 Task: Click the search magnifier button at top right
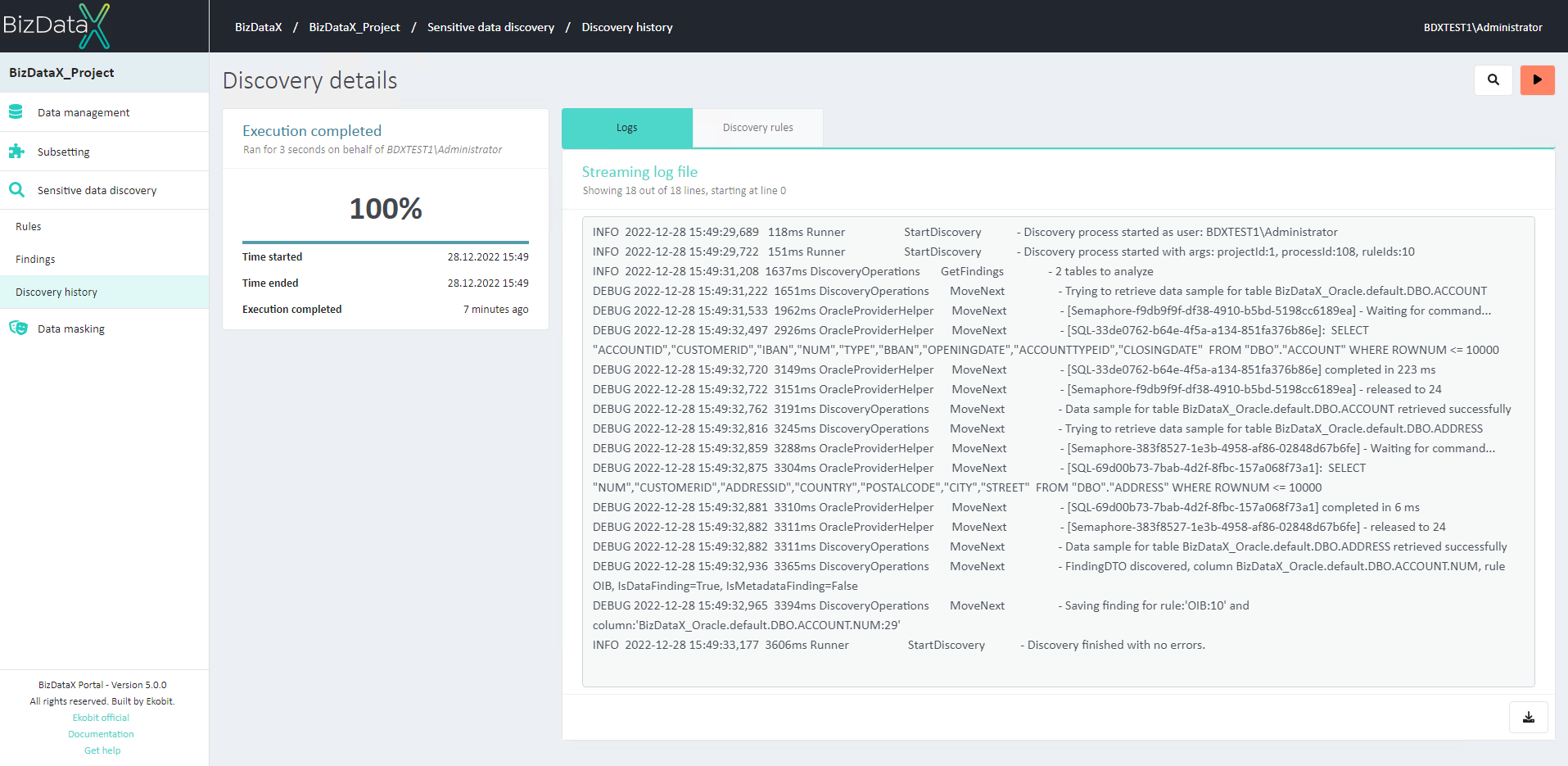[1493, 79]
